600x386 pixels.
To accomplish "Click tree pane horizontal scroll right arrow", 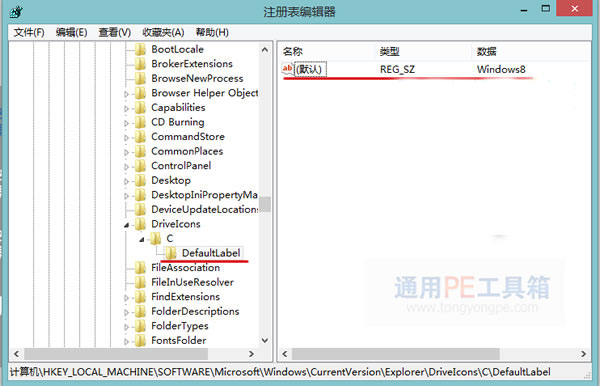I will click(x=251, y=354).
